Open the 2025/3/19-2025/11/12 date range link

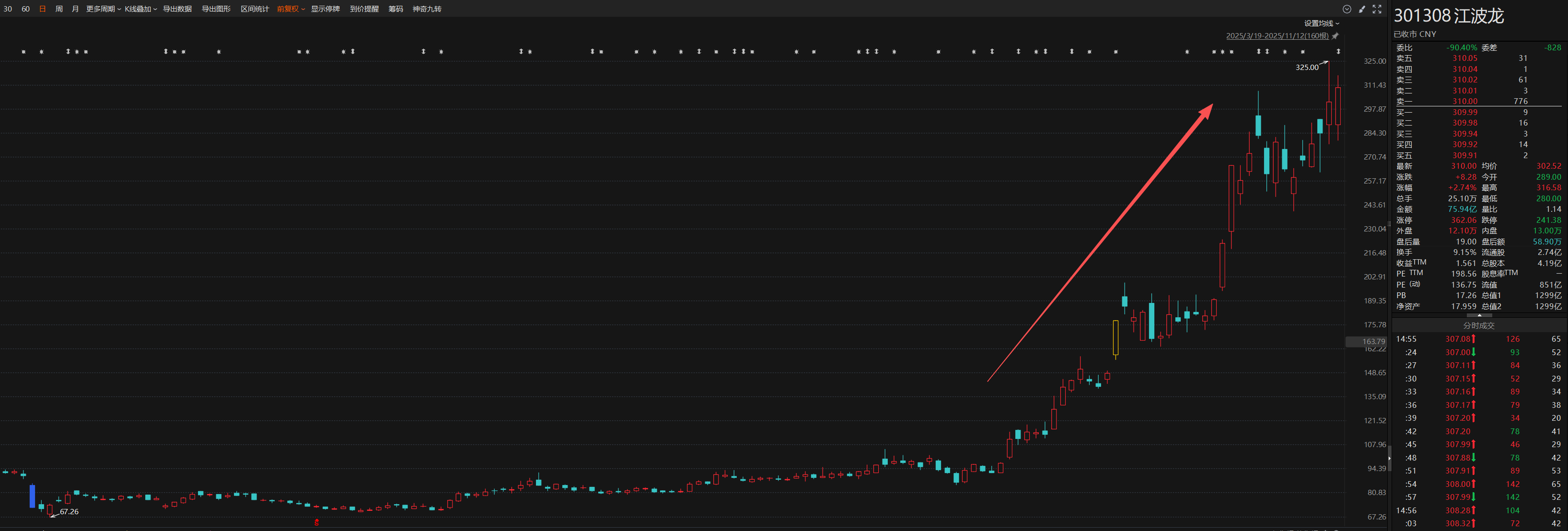click(x=1277, y=36)
